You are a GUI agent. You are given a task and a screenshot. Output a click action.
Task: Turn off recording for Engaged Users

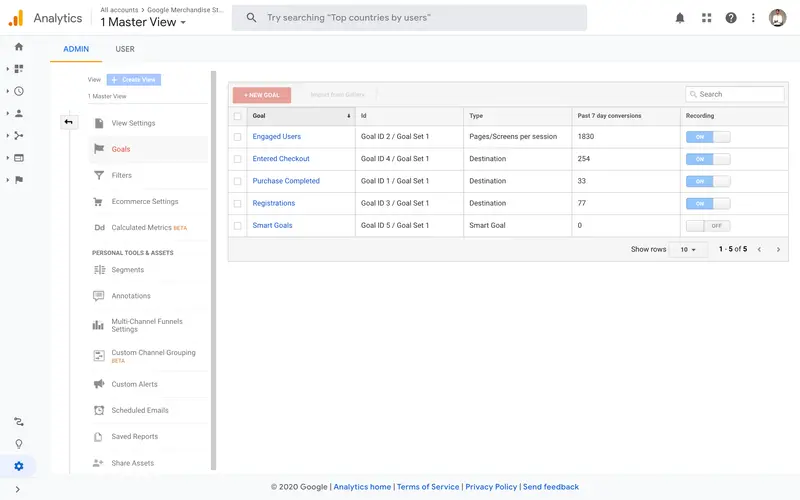708,137
